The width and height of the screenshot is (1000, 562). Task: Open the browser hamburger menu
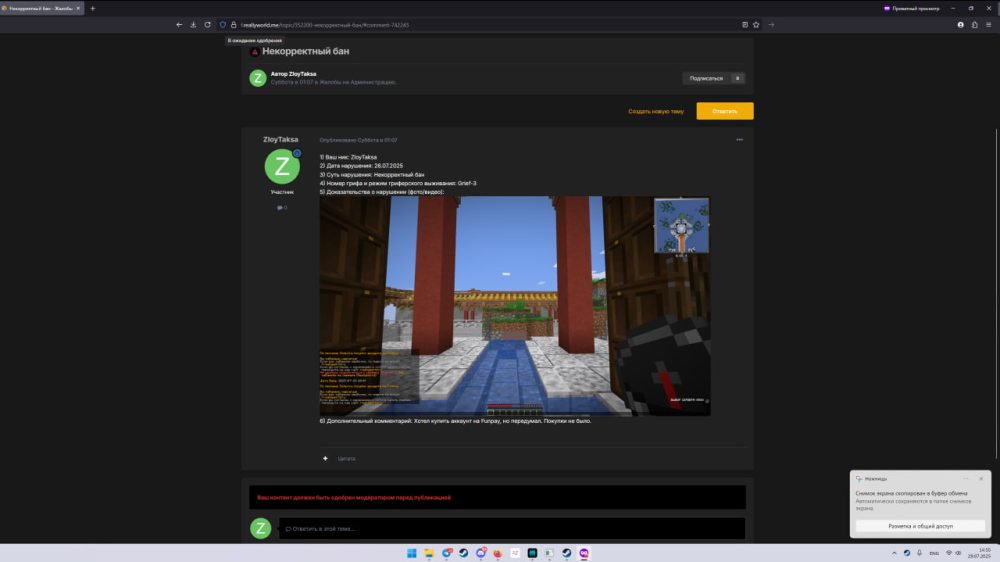point(989,25)
